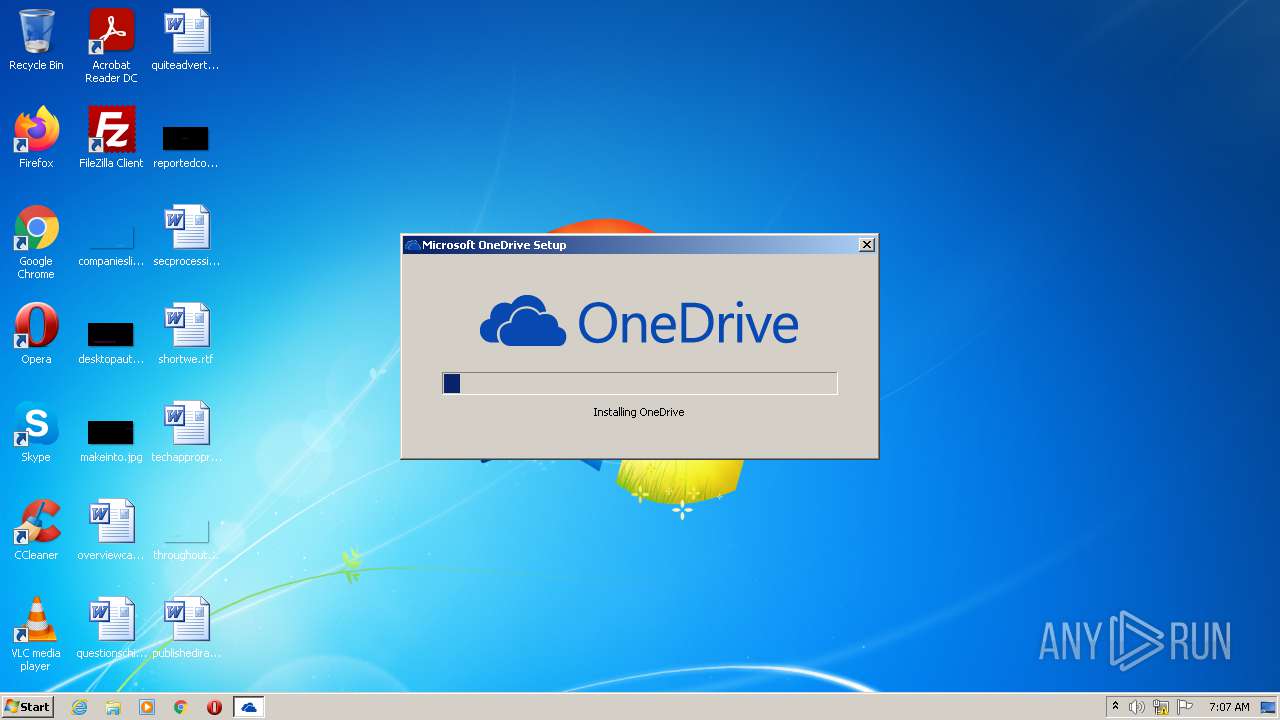Open the network tray icon
Image resolution: width=1280 pixels, height=720 pixels.
pyautogui.click(x=1161, y=707)
